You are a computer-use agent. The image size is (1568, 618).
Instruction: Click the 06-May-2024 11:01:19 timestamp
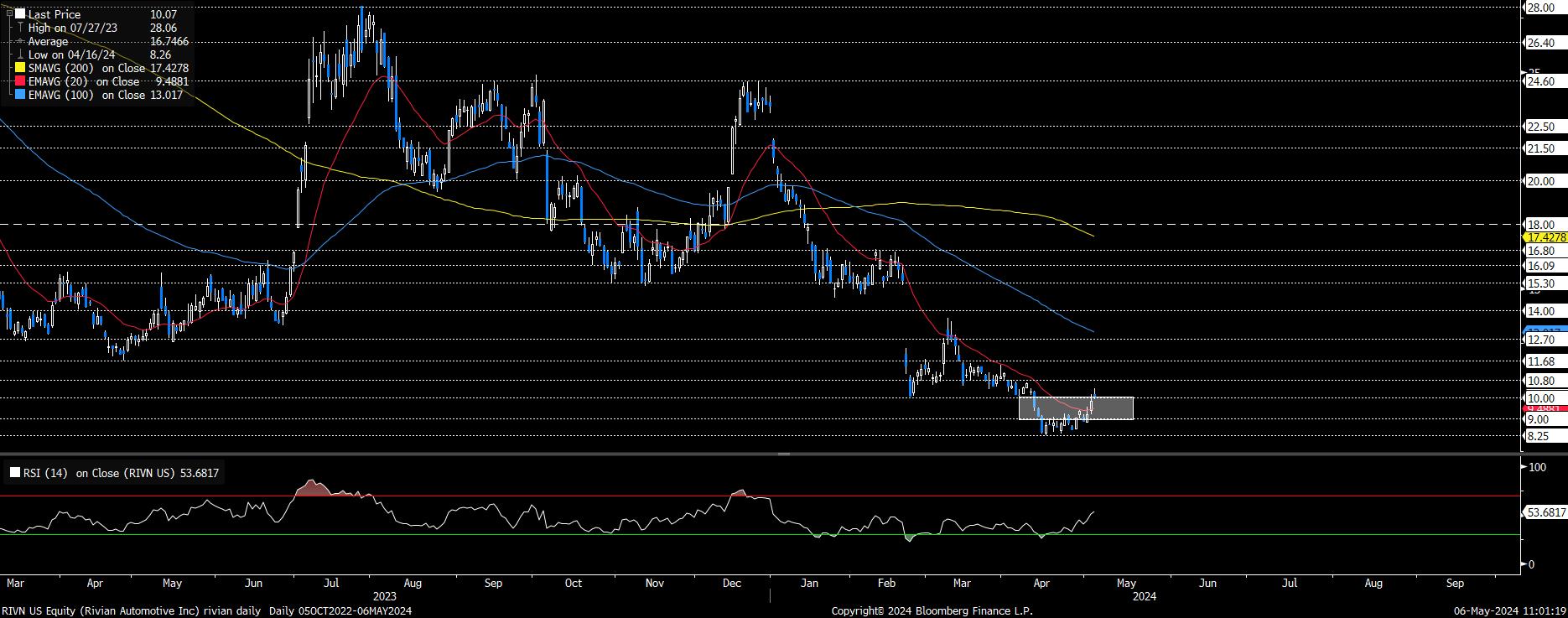(1508, 610)
